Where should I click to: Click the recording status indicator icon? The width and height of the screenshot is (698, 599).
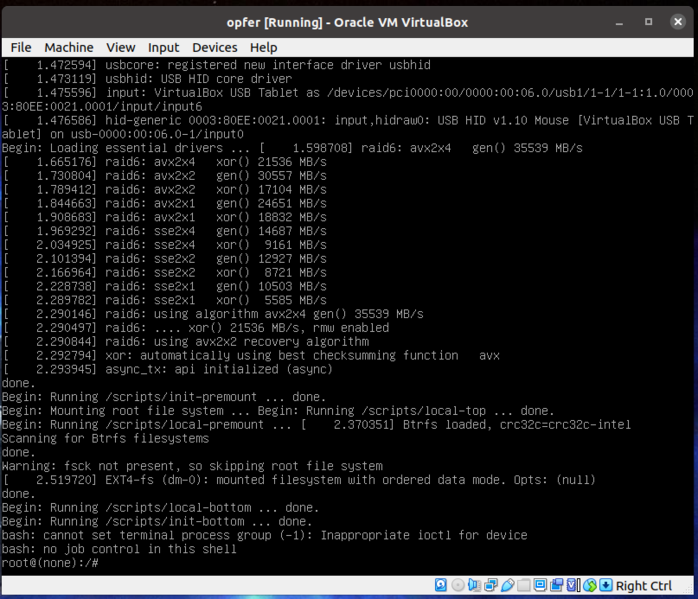click(557, 585)
